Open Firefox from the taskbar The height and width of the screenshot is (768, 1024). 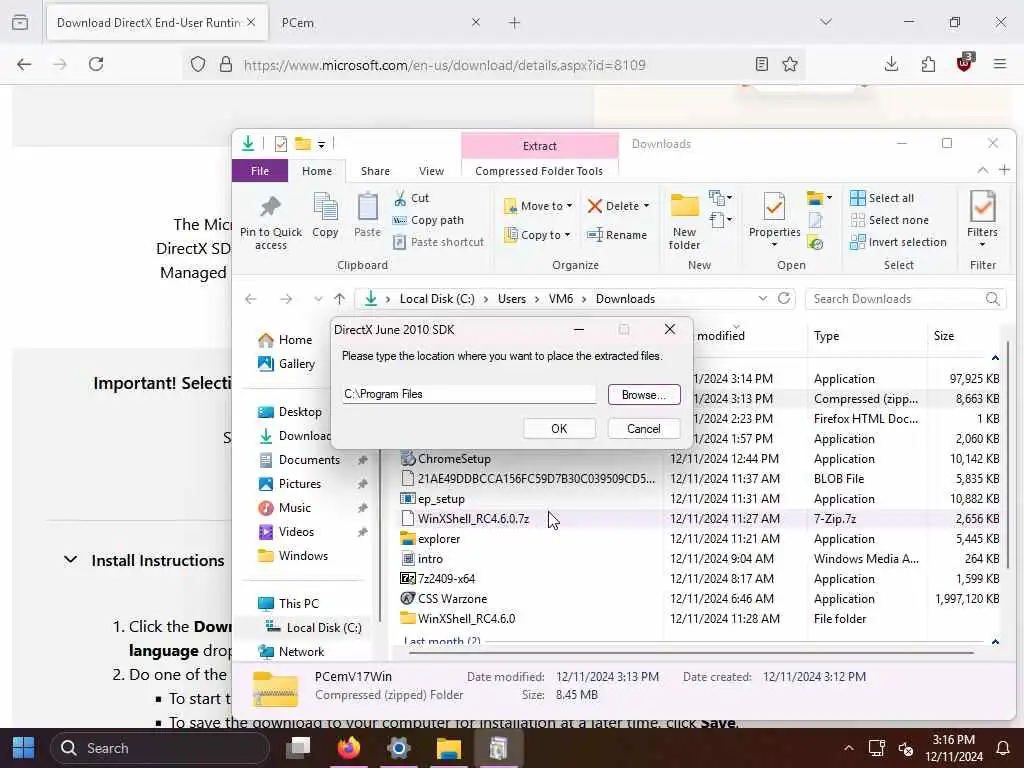pyautogui.click(x=348, y=748)
